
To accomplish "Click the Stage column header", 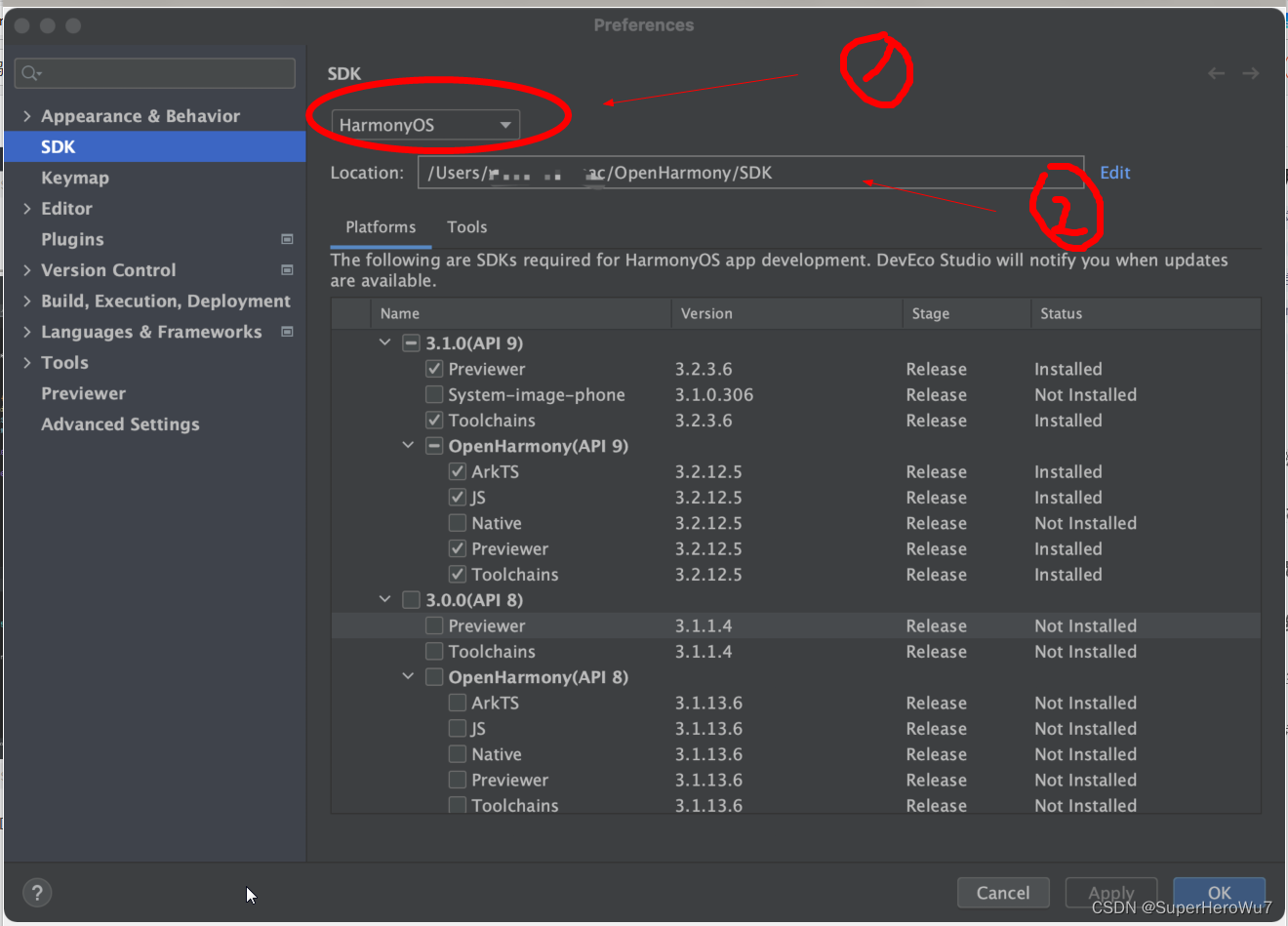I will [x=966, y=313].
